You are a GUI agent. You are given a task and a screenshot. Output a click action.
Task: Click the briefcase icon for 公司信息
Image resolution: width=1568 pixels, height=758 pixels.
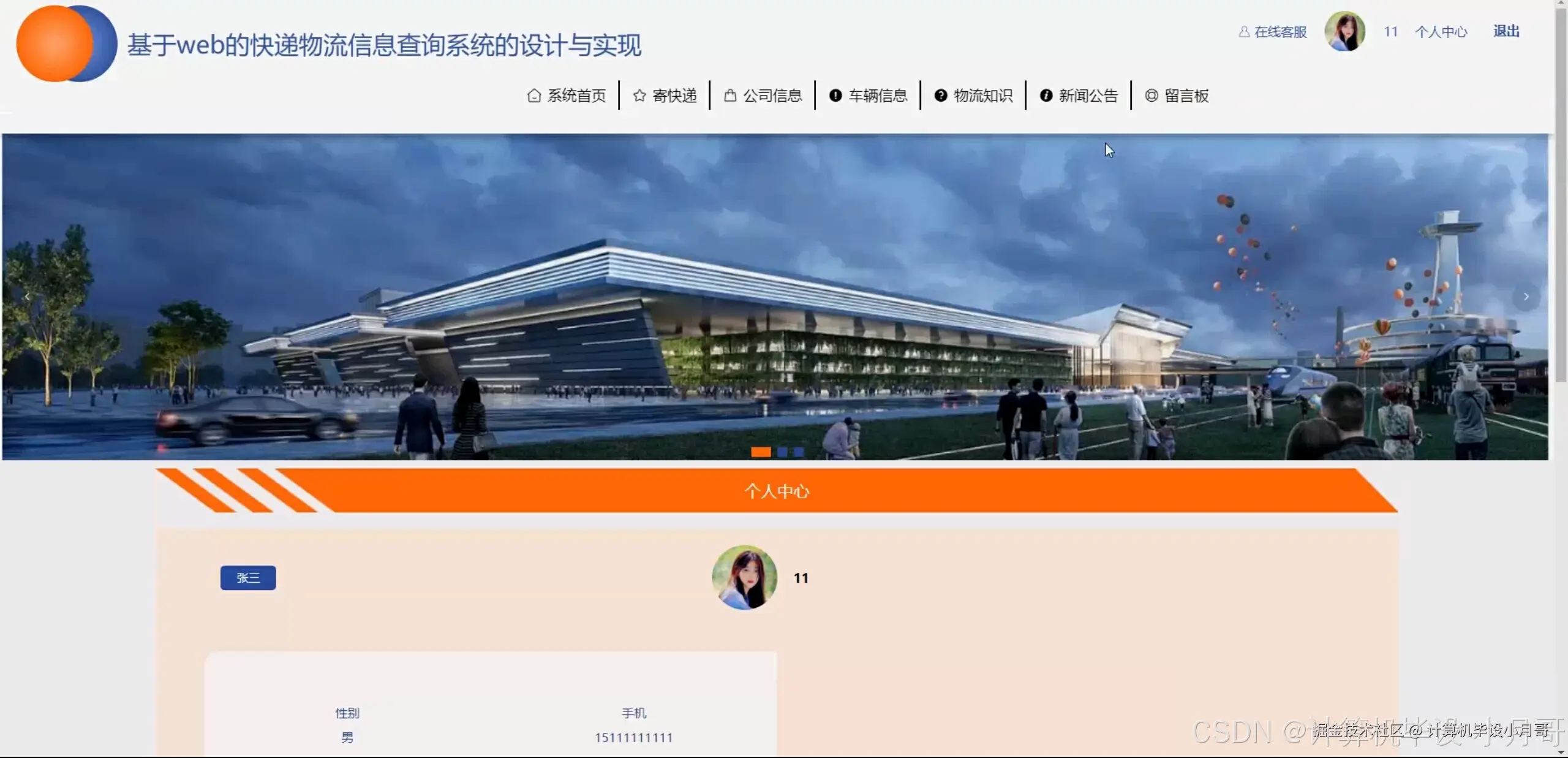pos(729,95)
